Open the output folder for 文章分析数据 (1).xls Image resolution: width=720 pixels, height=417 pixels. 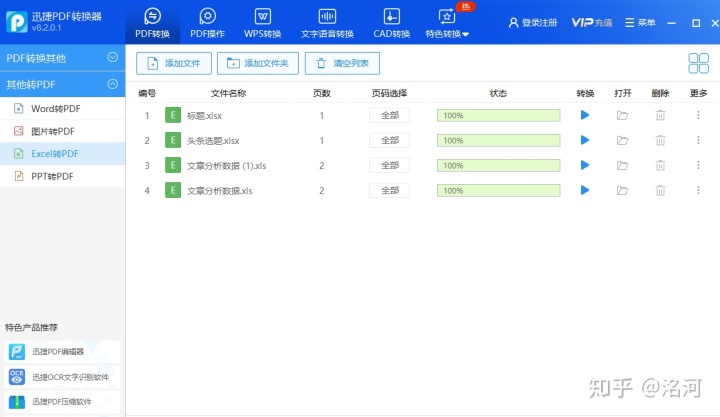pyautogui.click(x=622, y=165)
